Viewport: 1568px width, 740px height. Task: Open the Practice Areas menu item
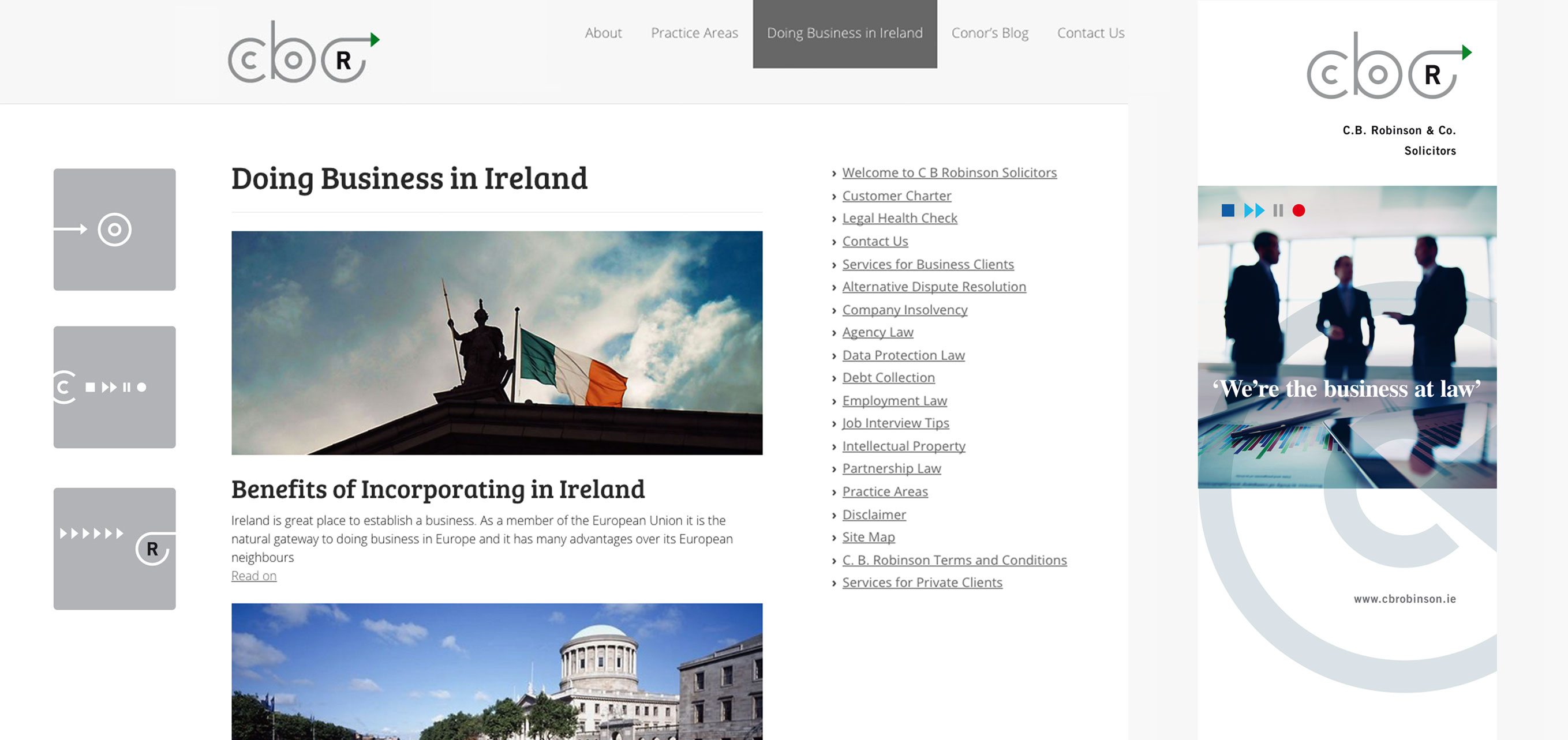pos(694,33)
